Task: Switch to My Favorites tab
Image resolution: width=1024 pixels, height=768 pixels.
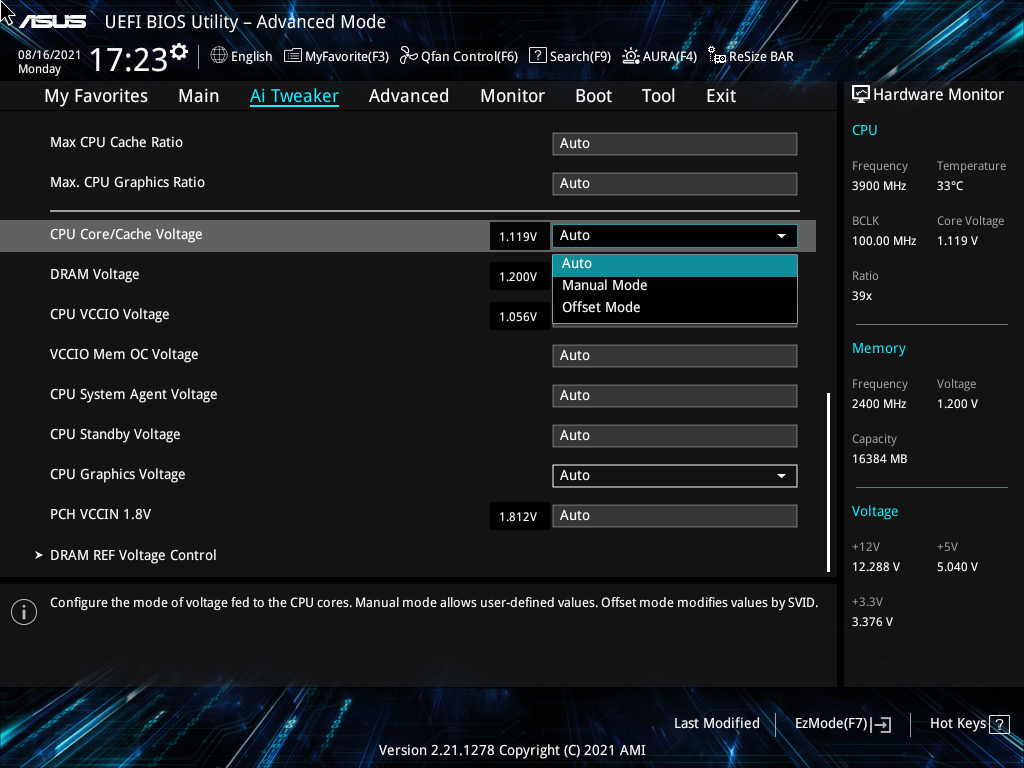Action: pos(96,96)
